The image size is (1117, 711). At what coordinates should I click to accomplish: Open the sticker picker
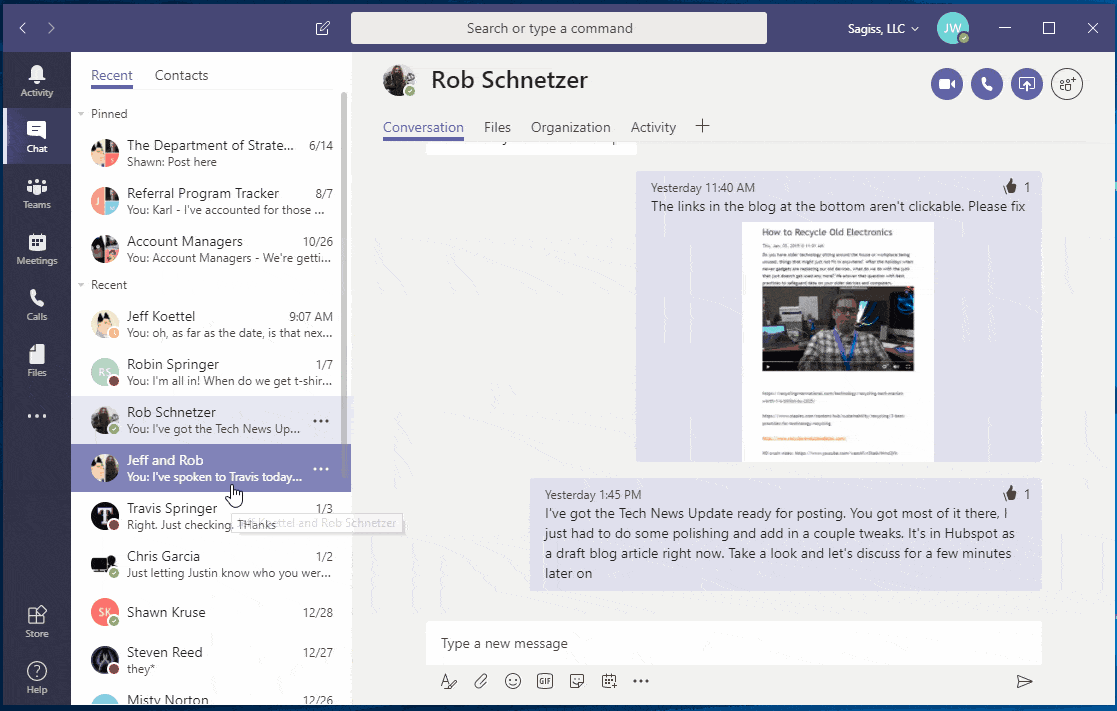[577, 681]
